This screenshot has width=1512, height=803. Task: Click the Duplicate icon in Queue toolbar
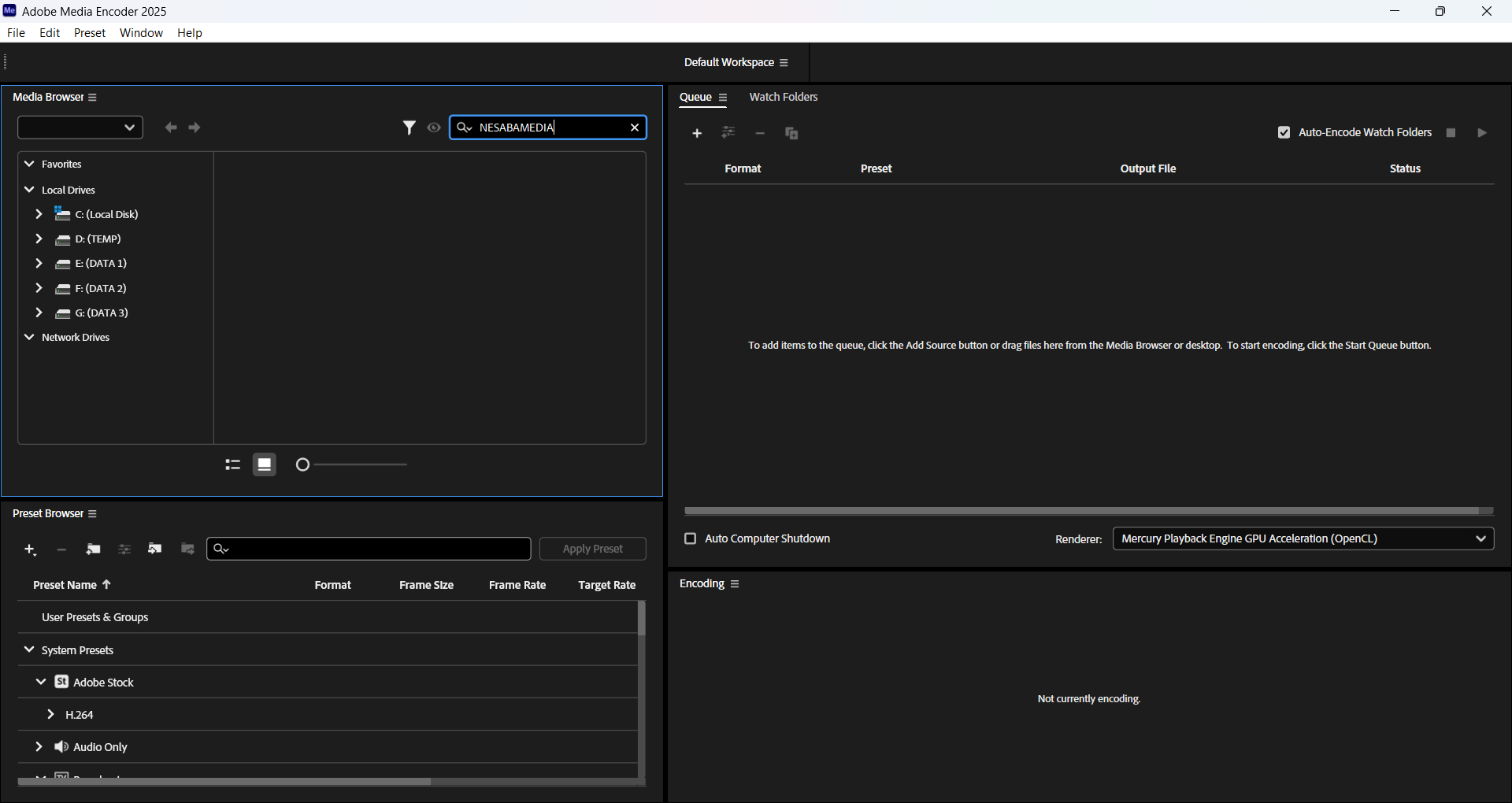tap(791, 134)
